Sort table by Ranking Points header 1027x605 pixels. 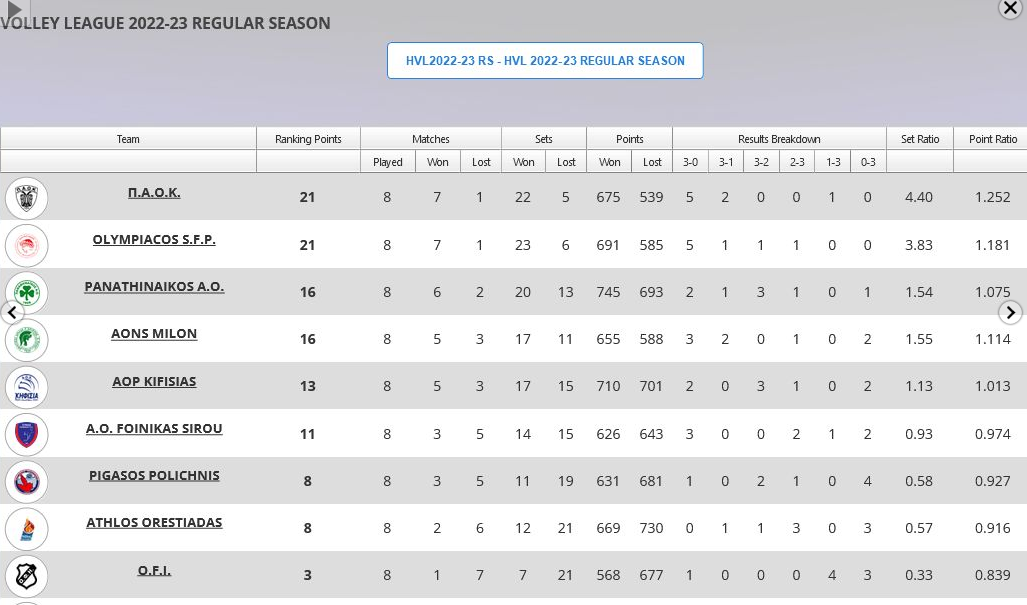(x=308, y=139)
